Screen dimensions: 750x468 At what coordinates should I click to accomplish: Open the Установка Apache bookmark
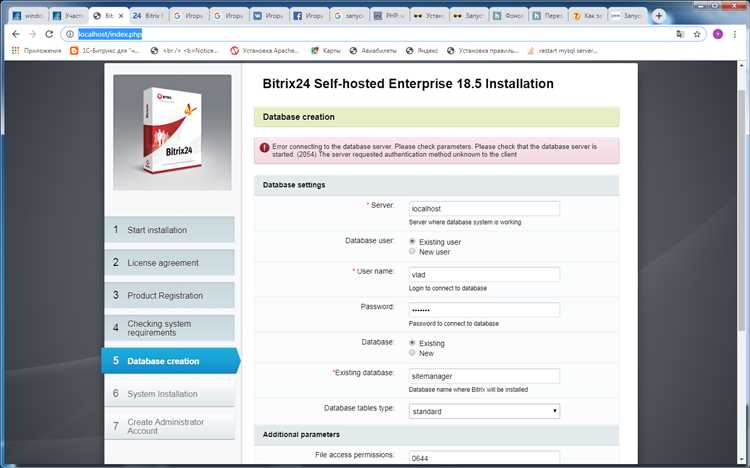click(264, 50)
